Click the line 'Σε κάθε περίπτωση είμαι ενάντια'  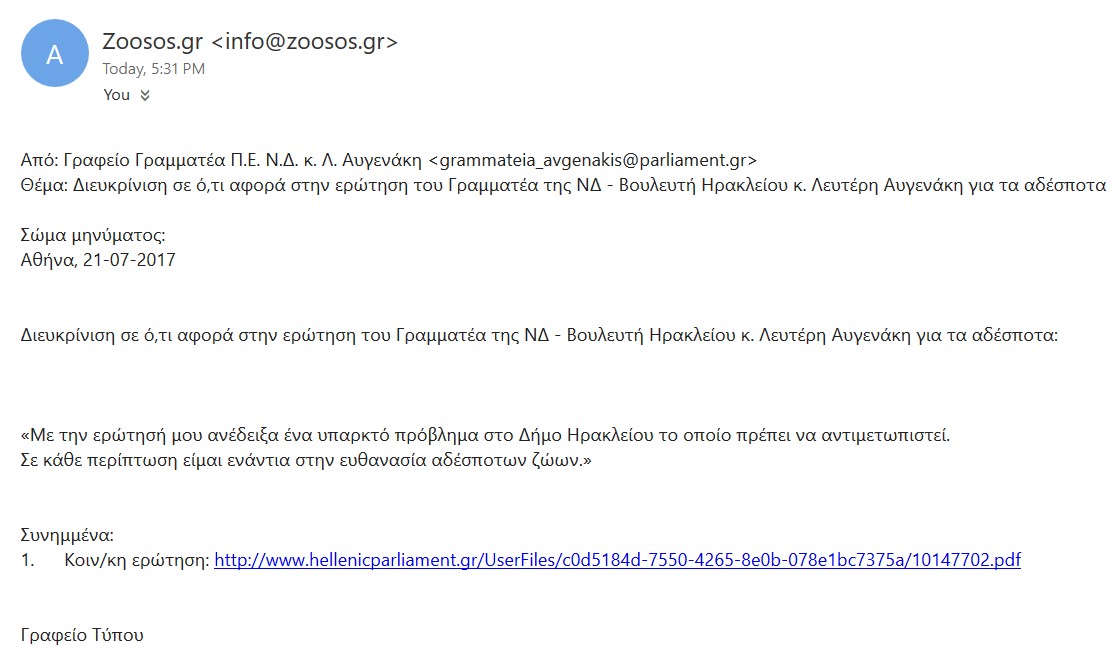coord(306,460)
